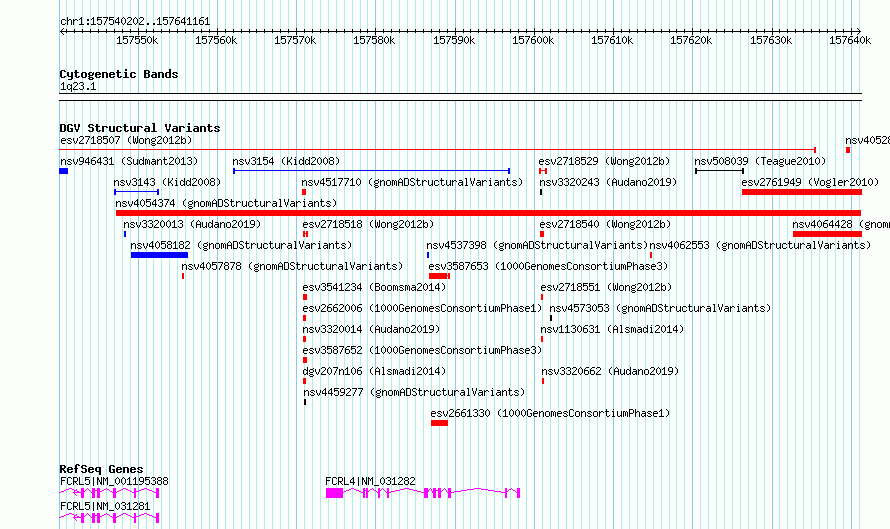Select the nsv946431 (Sudmant2013) label
The height and width of the screenshot is (529, 890).
(129, 161)
